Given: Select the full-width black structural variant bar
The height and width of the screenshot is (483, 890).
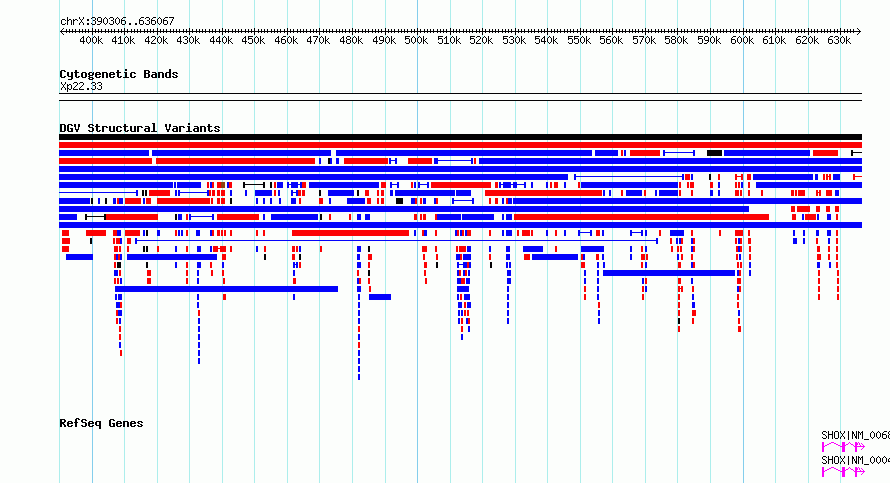Looking at the screenshot, I should [x=460, y=137].
